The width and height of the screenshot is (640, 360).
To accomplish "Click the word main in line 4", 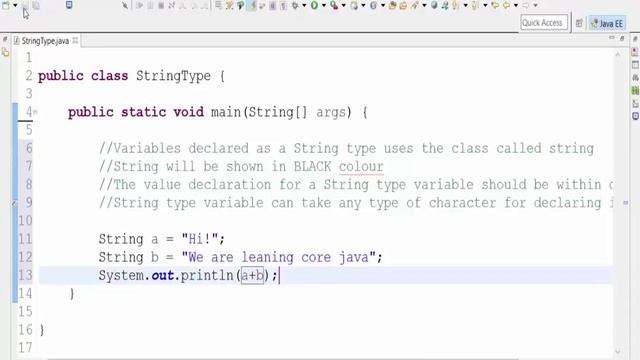I will (x=226, y=112).
